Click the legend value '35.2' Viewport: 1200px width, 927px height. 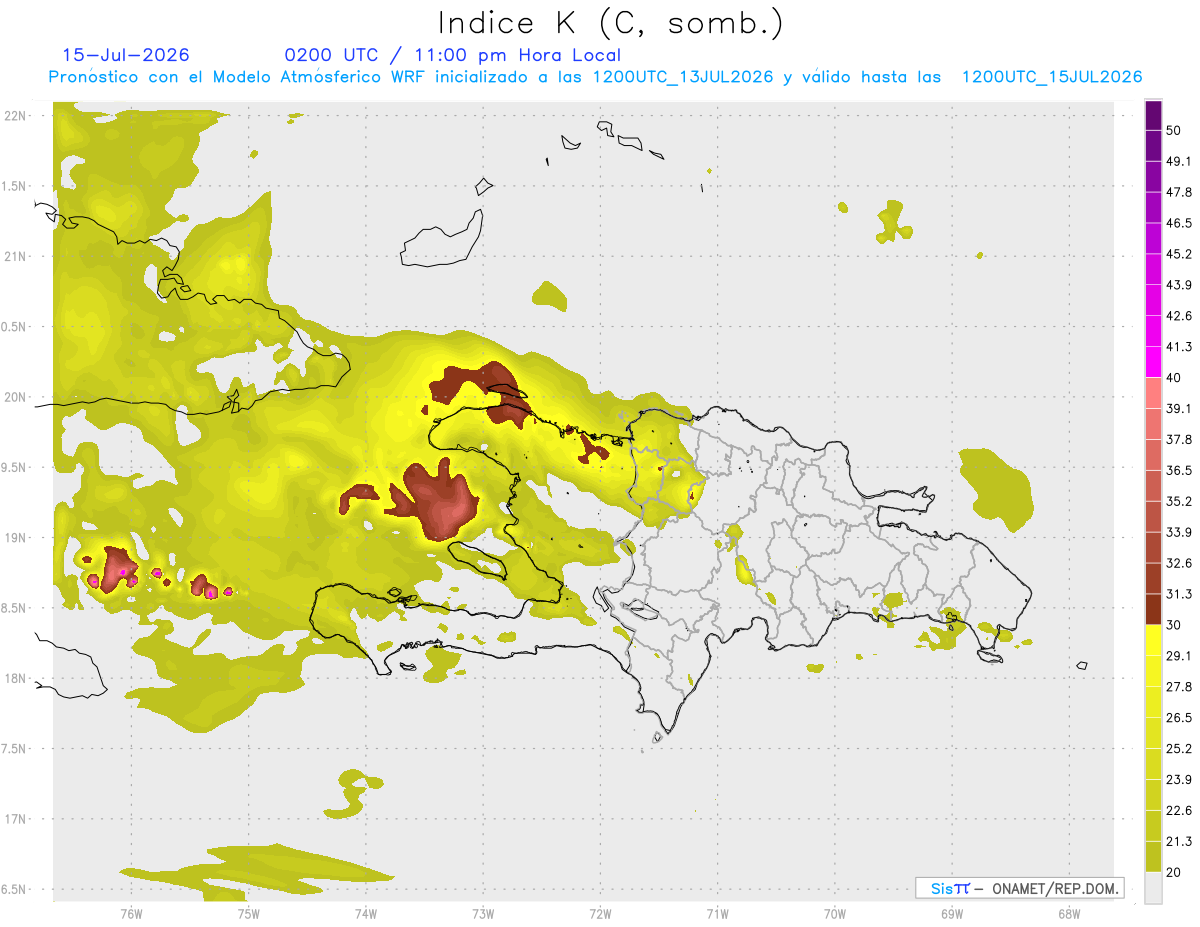coord(1179,502)
